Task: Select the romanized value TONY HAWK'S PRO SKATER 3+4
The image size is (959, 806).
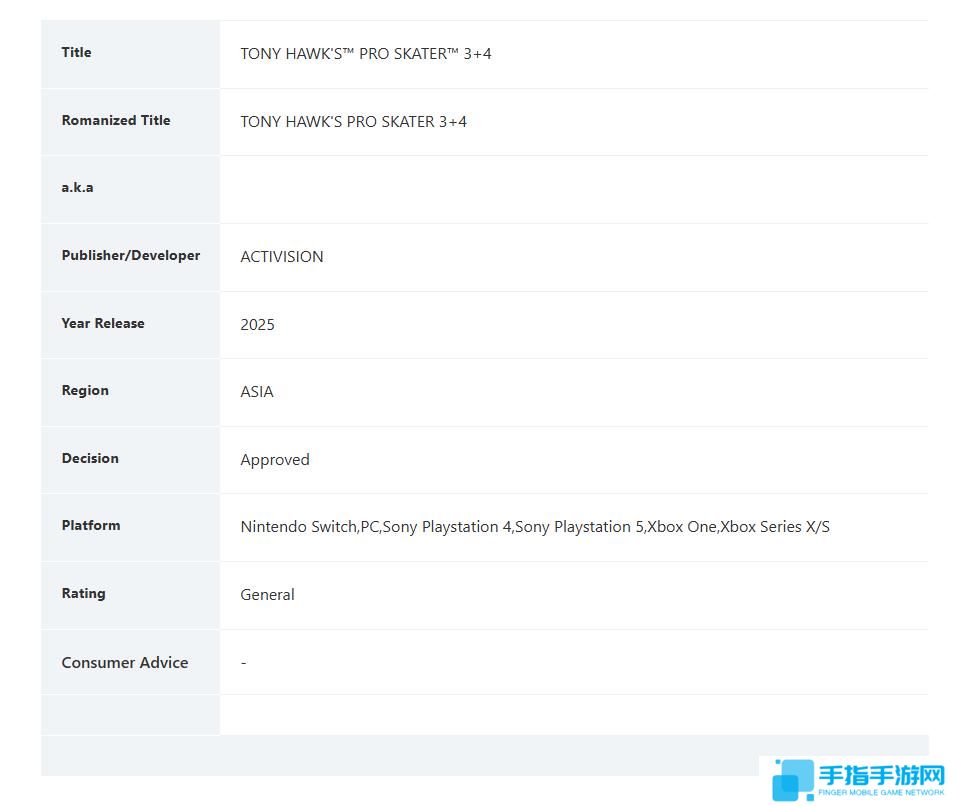Action: (x=354, y=122)
